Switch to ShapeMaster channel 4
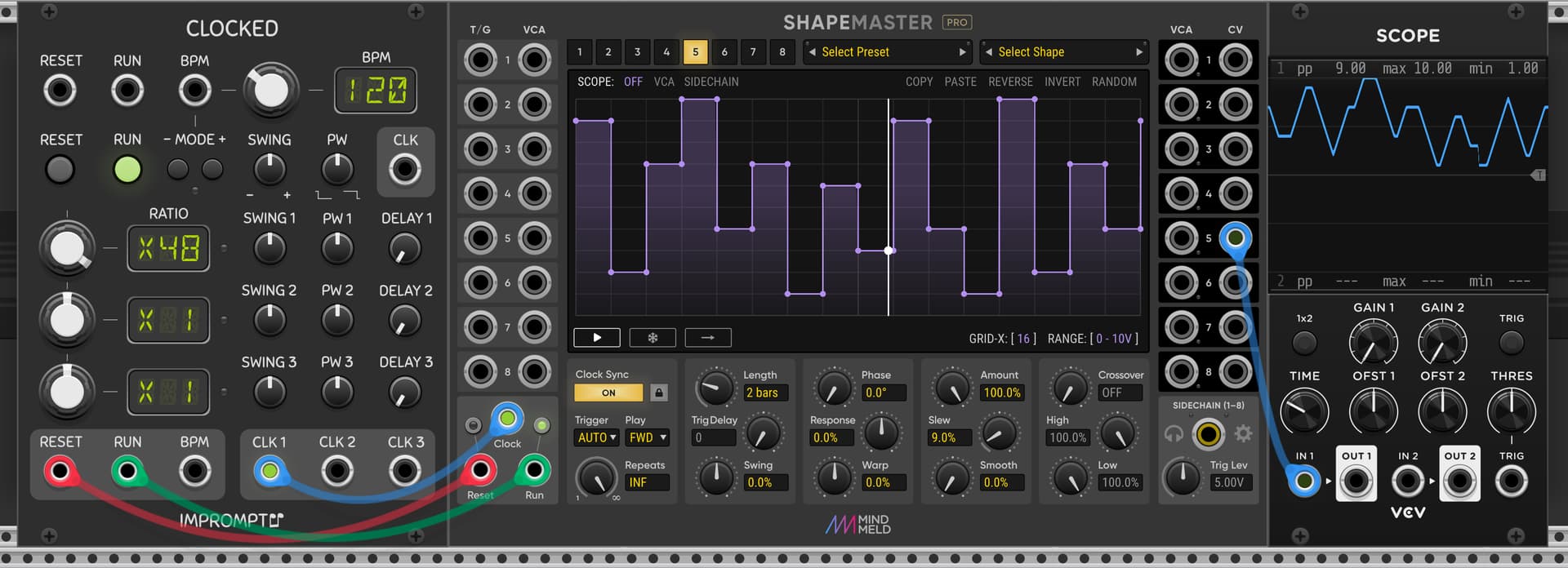The height and width of the screenshot is (568, 1568). pos(666,52)
